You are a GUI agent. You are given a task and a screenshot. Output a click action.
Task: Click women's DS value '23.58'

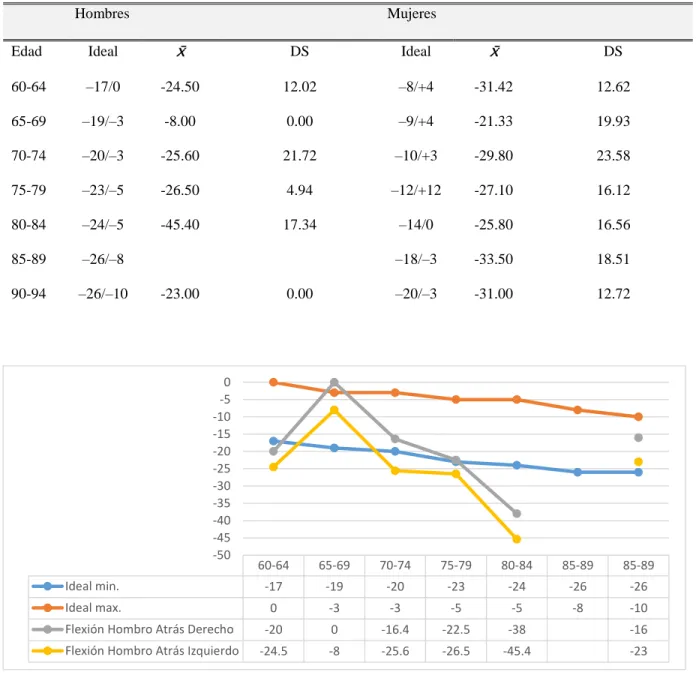point(613,156)
